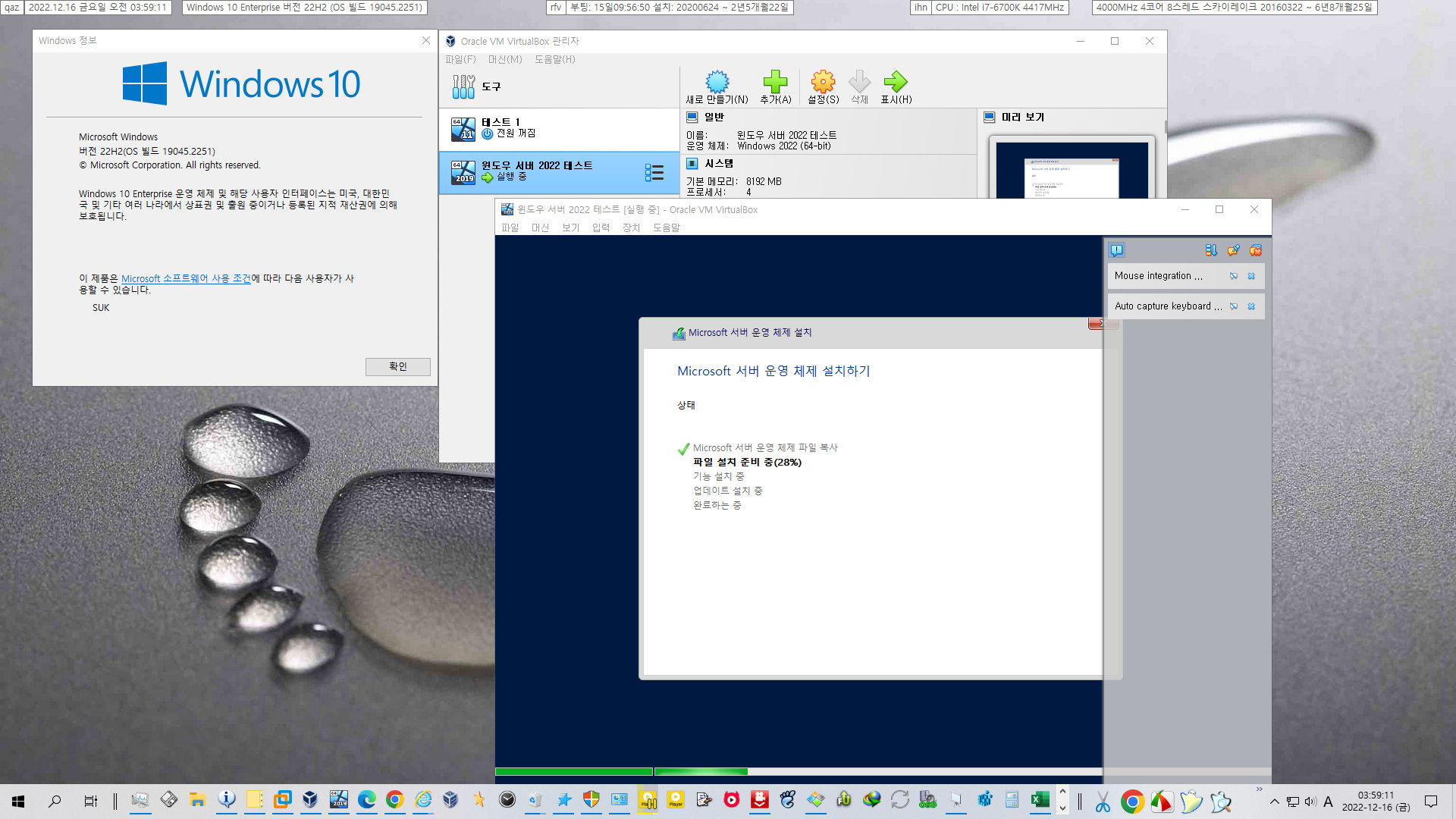Viewport: 1456px width, 819px height.
Task: Open the 머신 menu in the VM window
Action: click(540, 227)
